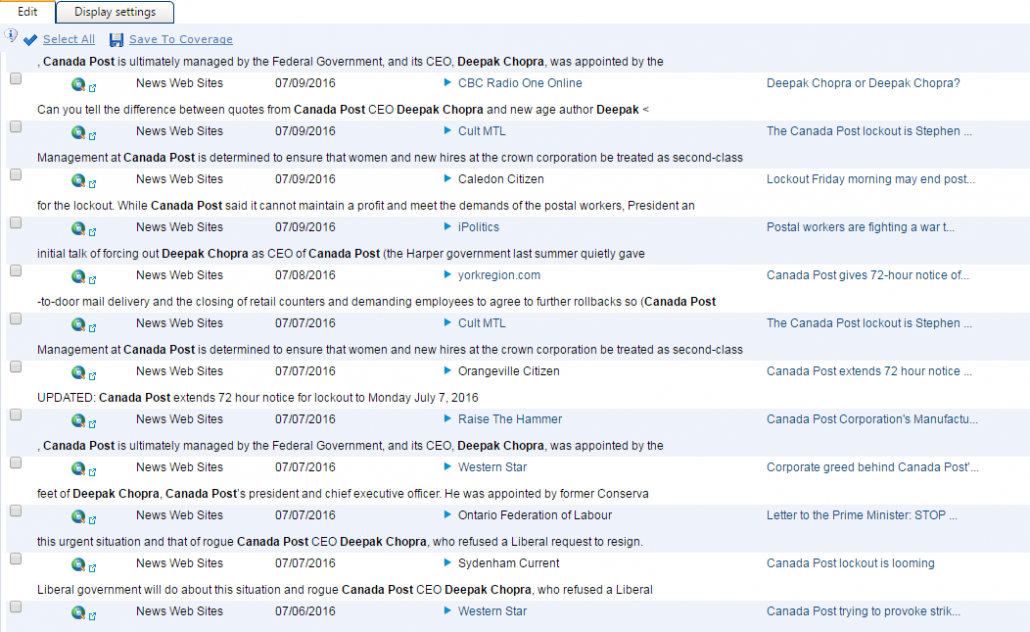Expand the arrow beside Sydenham Current
This screenshot has height=632, width=1030.
[x=447, y=562]
